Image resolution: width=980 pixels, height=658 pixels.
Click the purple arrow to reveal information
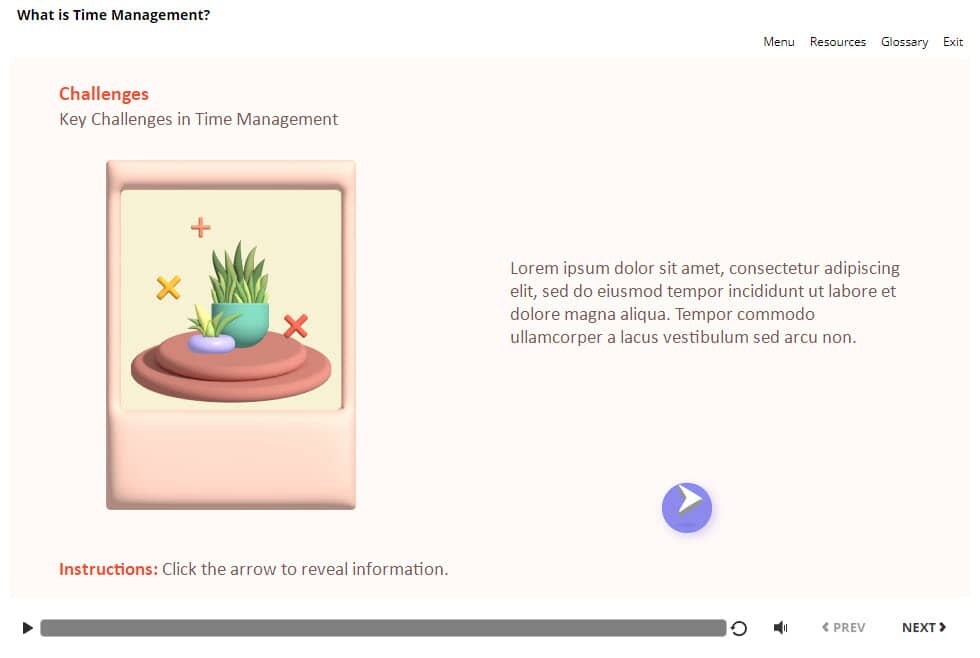(x=686, y=507)
